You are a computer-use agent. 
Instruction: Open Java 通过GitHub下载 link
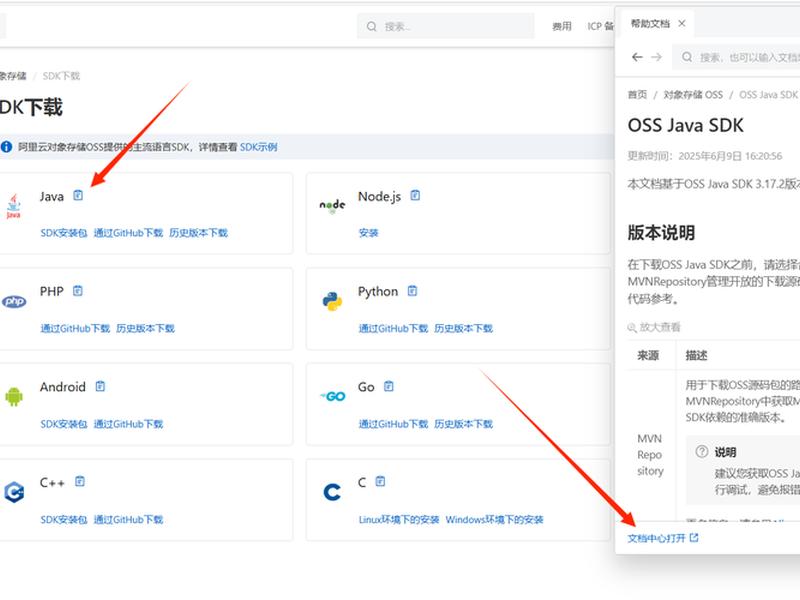(x=128, y=233)
